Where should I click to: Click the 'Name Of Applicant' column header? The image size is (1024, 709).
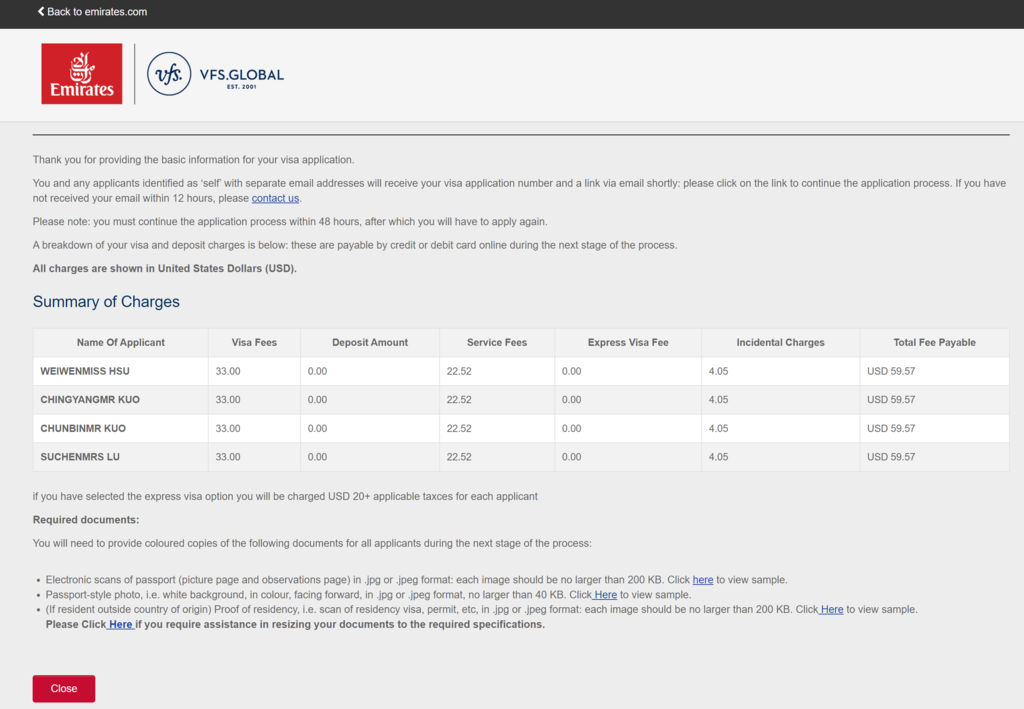(121, 342)
